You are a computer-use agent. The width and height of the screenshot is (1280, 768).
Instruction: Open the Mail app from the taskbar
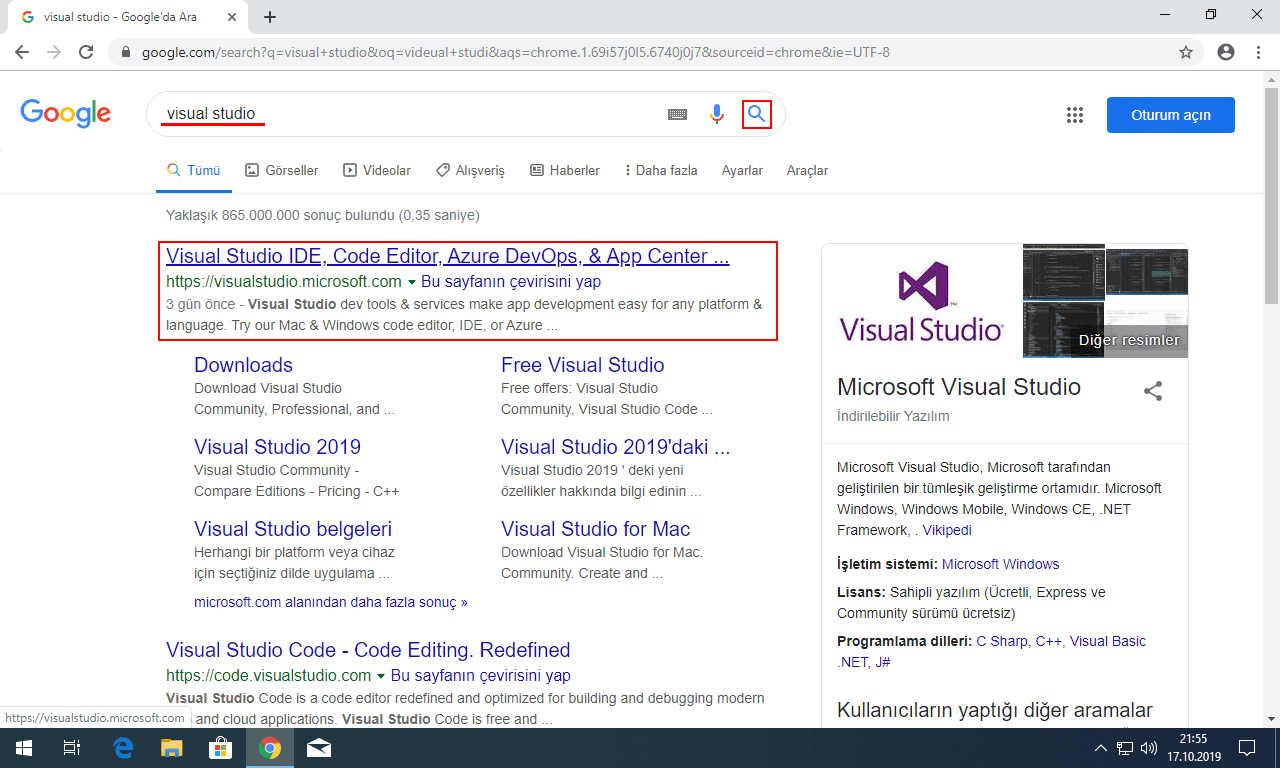(x=319, y=748)
